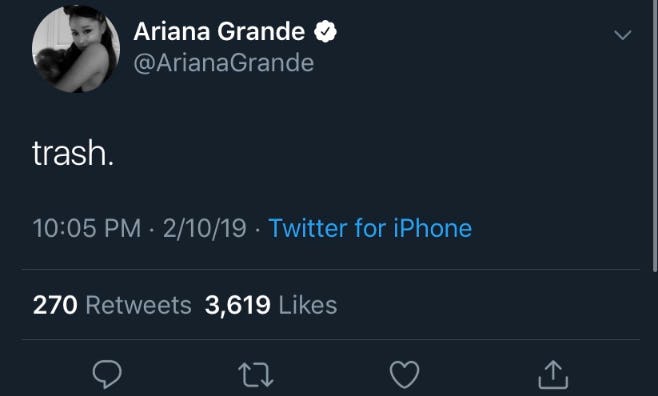Reply to the tweet via speech bubble icon
Screen dimensions: 658x396
pos(107,374)
